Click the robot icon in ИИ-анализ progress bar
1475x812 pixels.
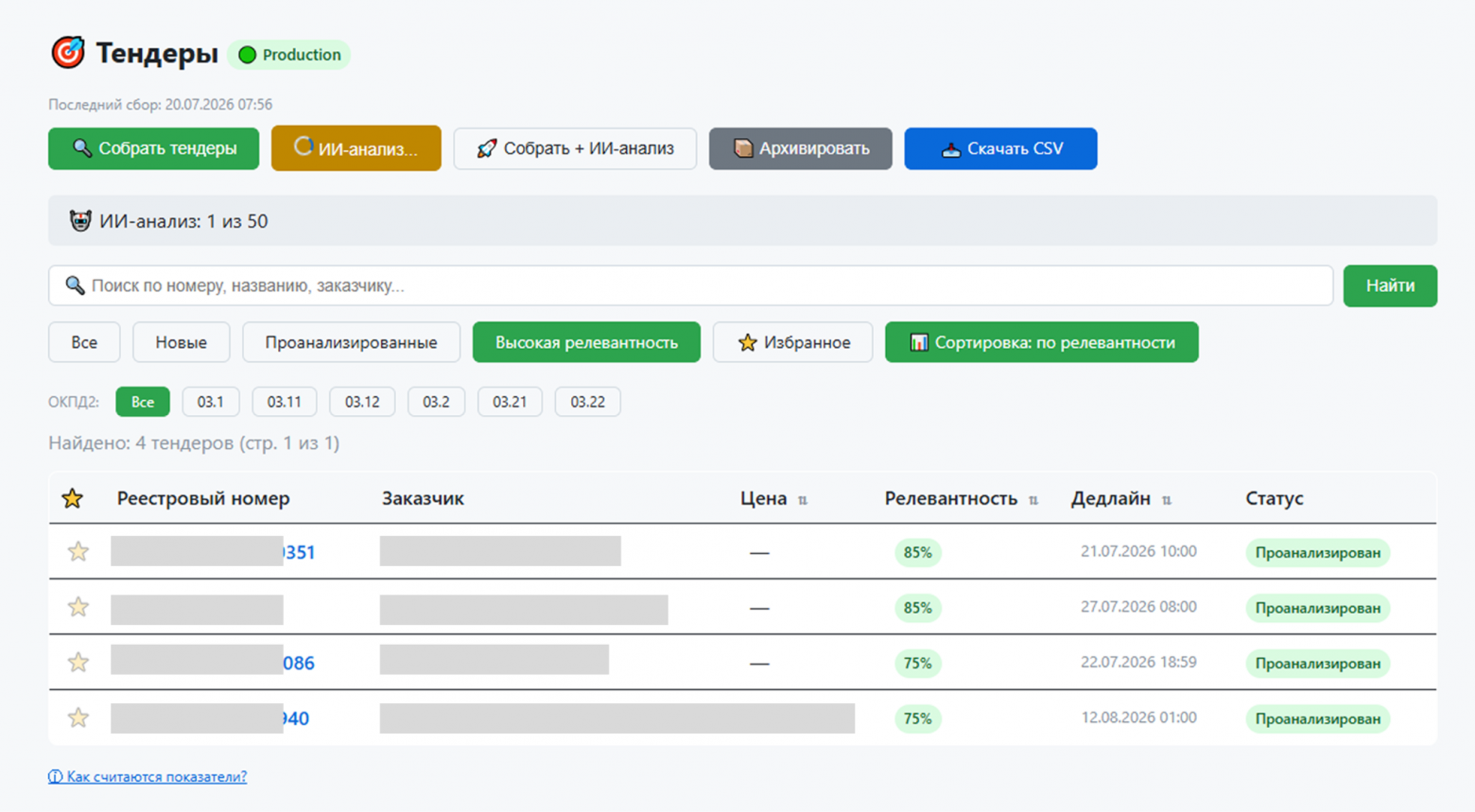[80, 221]
